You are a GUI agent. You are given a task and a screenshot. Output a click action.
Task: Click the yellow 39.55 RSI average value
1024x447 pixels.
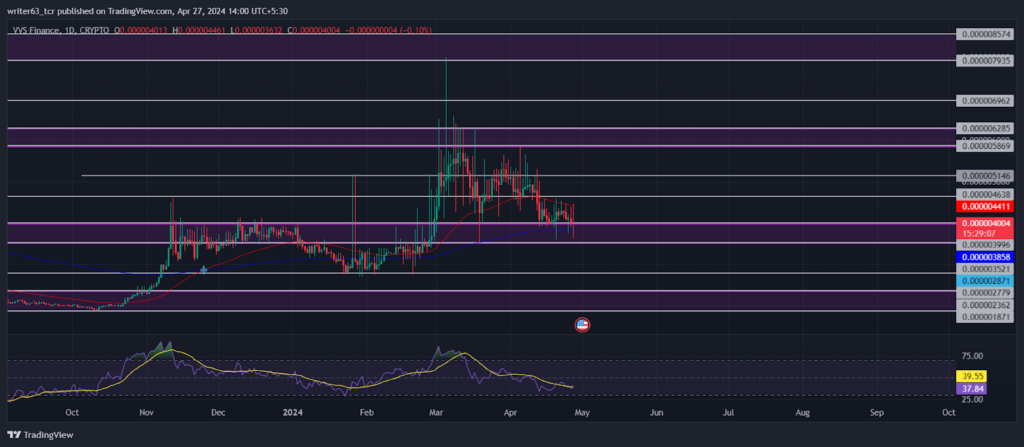970,376
